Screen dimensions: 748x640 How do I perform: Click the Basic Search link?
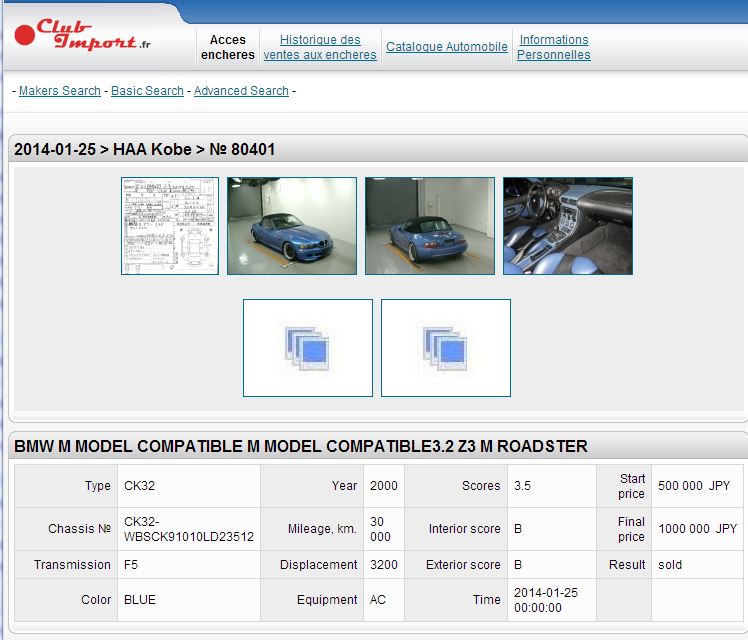[x=147, y=91]
